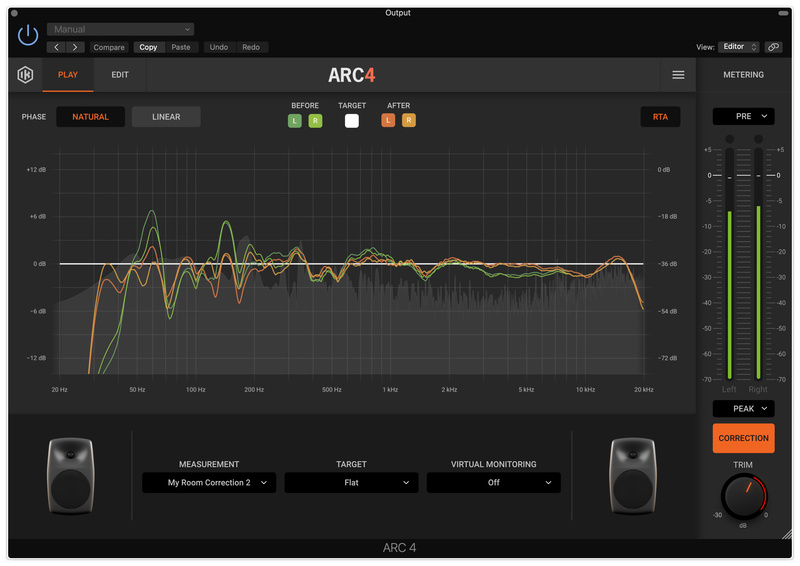Go to next preset arrow
The height and width of the screenshot is (566, 800).
click(75, 47)
